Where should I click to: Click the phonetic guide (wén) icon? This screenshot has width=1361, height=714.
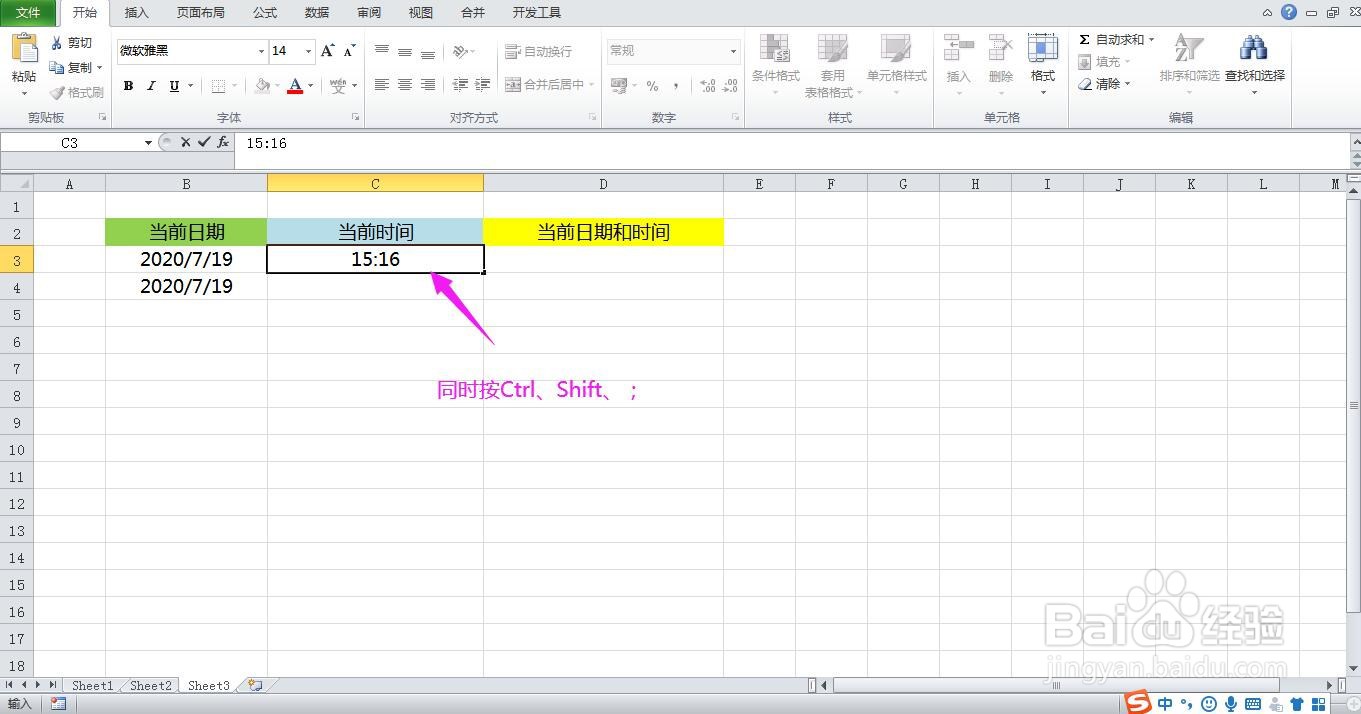(x=338, y=86)
